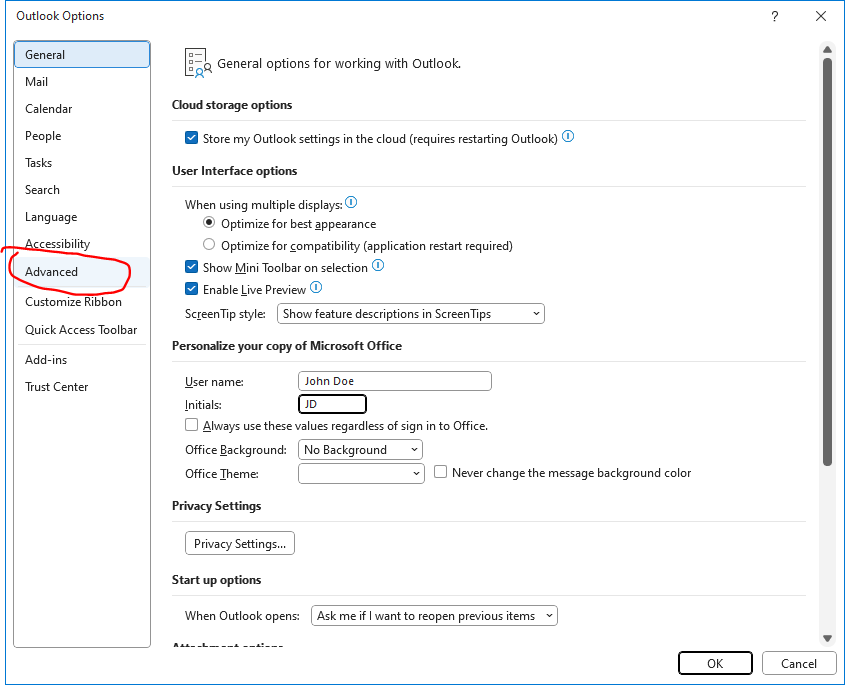Click the scrollbar up arrow

point(827,50)
